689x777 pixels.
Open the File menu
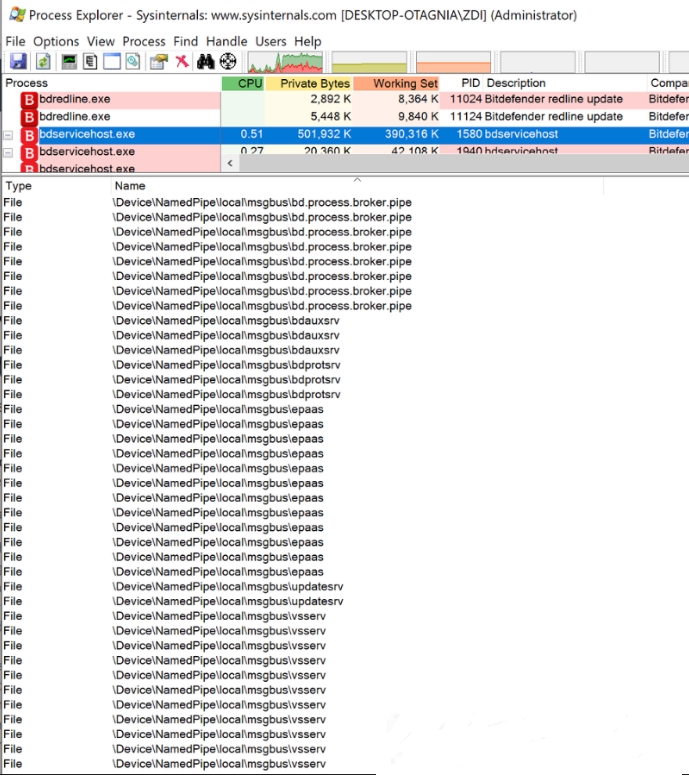tap(15, 42)
